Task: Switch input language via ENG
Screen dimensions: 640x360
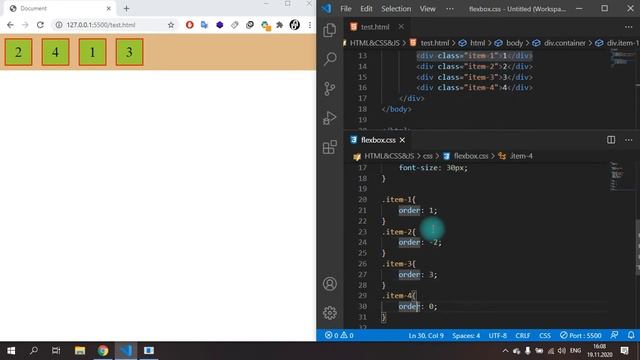Action: coord(576,351)
